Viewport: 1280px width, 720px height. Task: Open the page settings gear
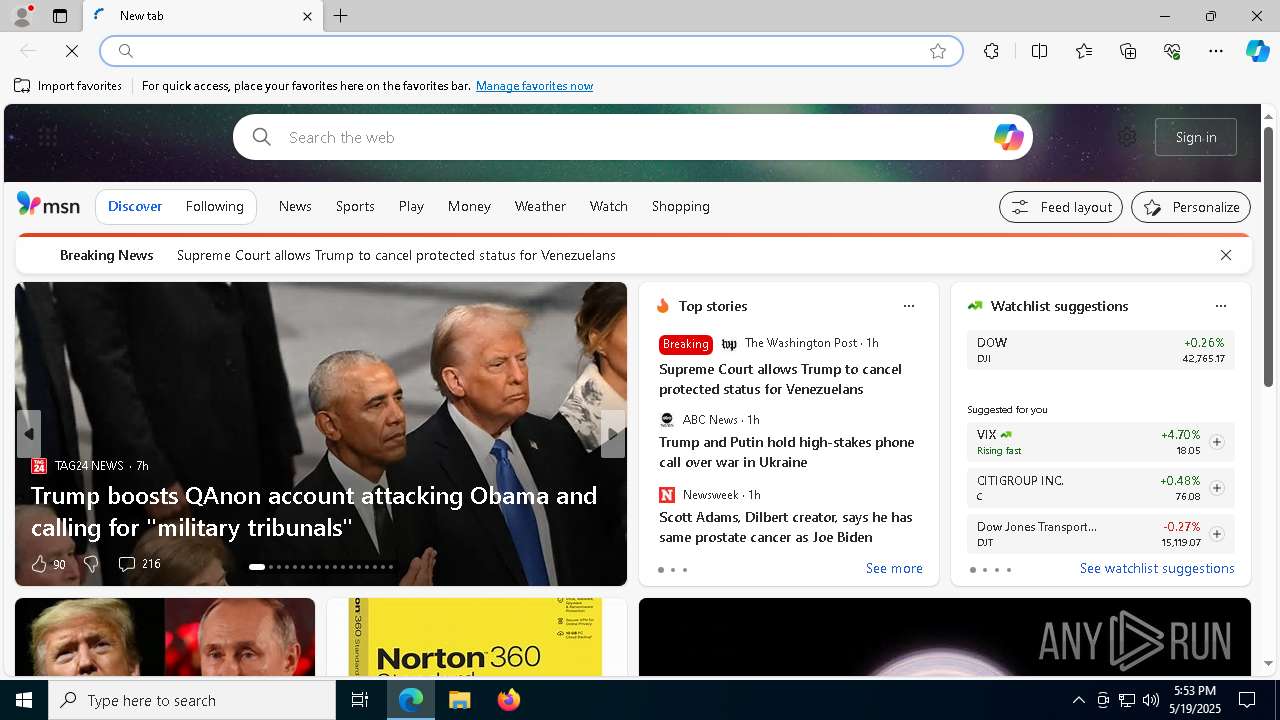click(1127, 137)
